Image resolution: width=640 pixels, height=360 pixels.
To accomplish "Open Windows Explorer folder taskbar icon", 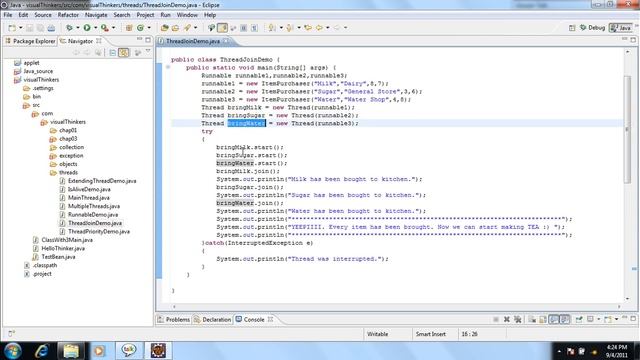I will (x=71, y=351).
